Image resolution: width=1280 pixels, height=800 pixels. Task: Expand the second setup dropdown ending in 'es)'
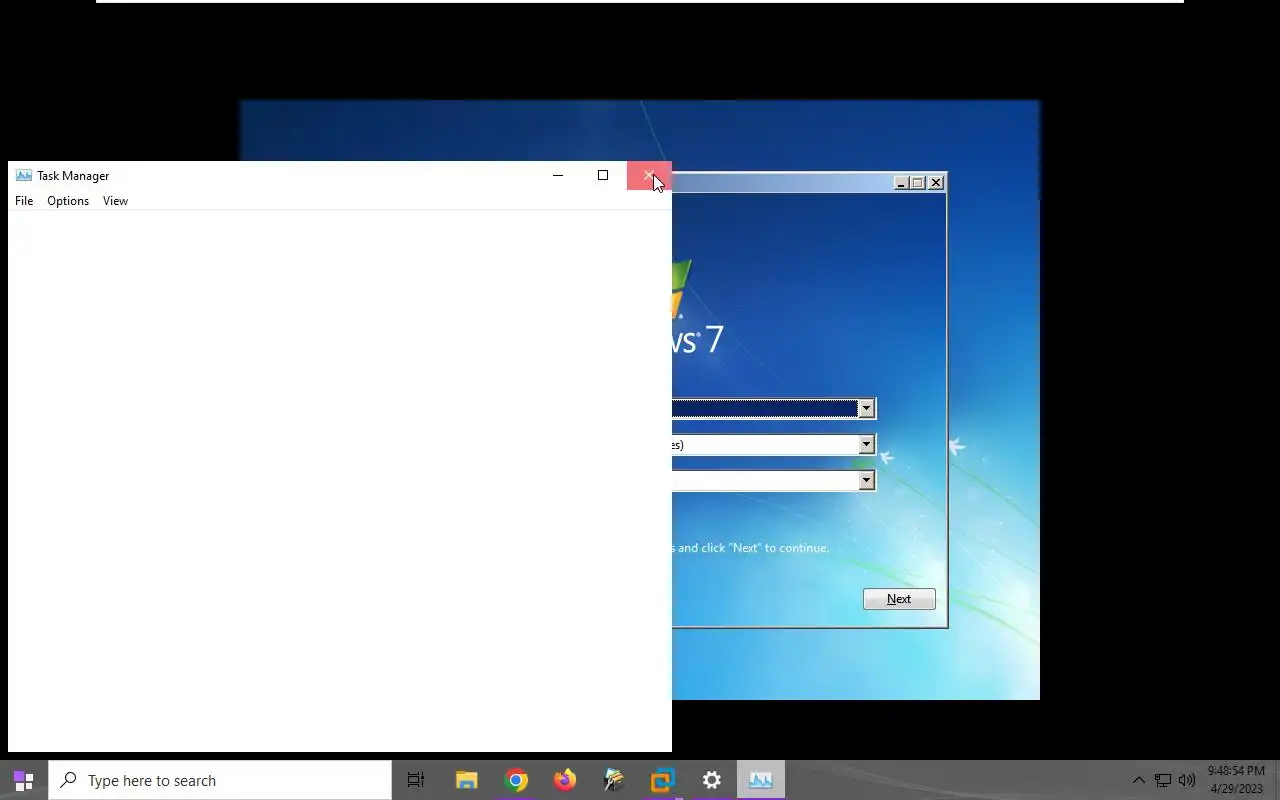pyautogui.click(x=866, y=444)
